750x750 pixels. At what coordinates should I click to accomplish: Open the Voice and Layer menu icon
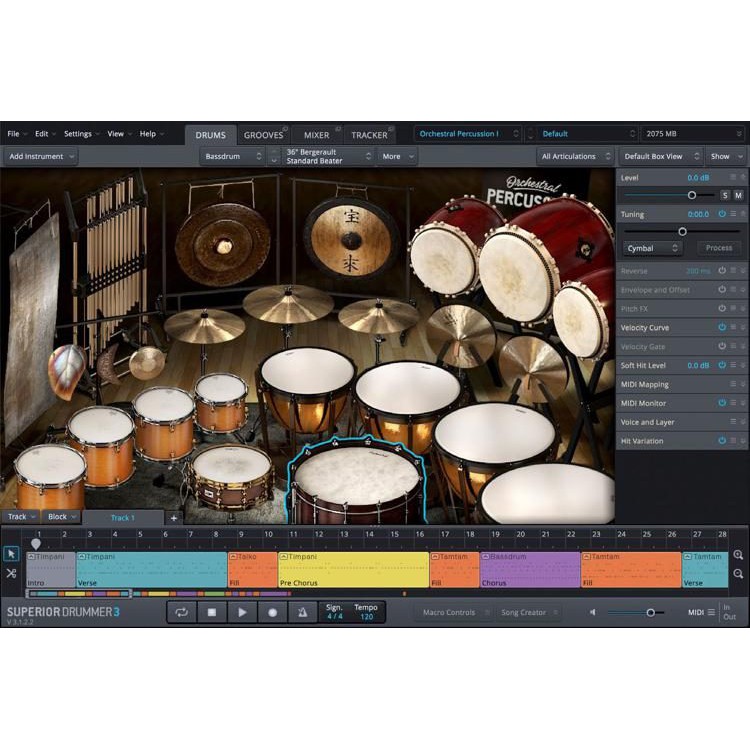point(732,421)
